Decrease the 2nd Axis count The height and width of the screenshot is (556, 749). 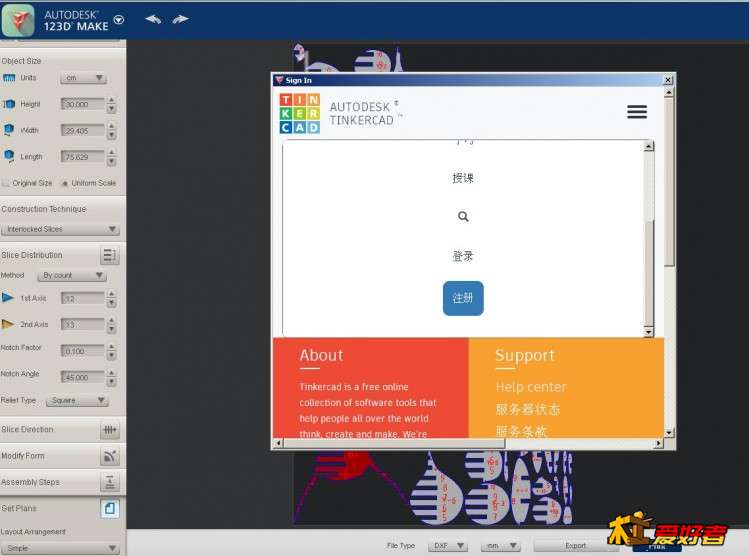click(111, 329)
